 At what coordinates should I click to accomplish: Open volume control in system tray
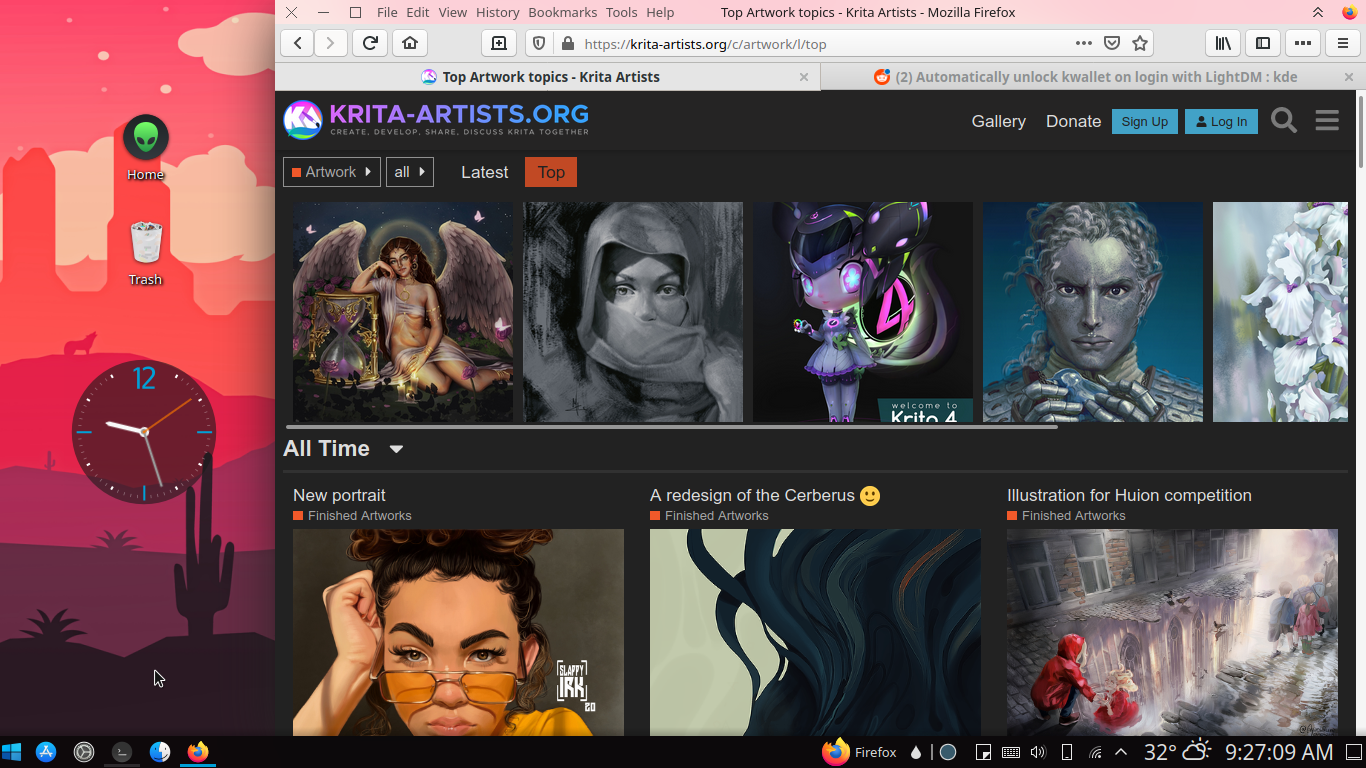(x=1038, y=752)
